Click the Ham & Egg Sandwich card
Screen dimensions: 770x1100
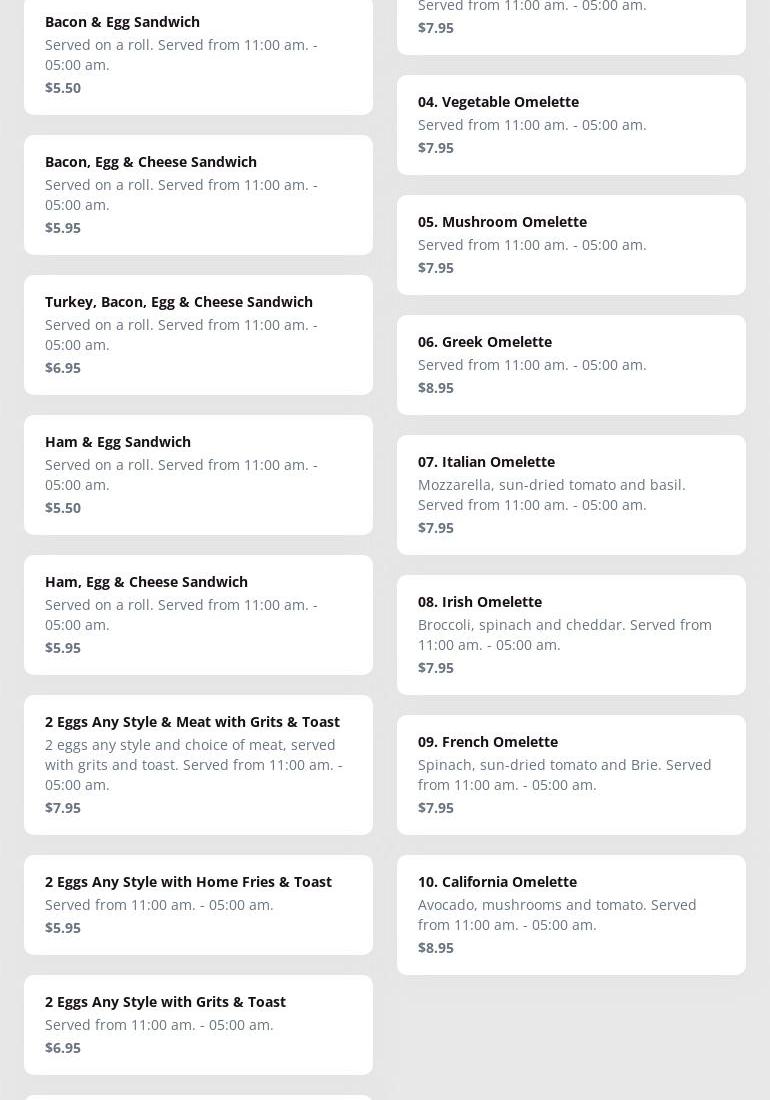[198, 474]
